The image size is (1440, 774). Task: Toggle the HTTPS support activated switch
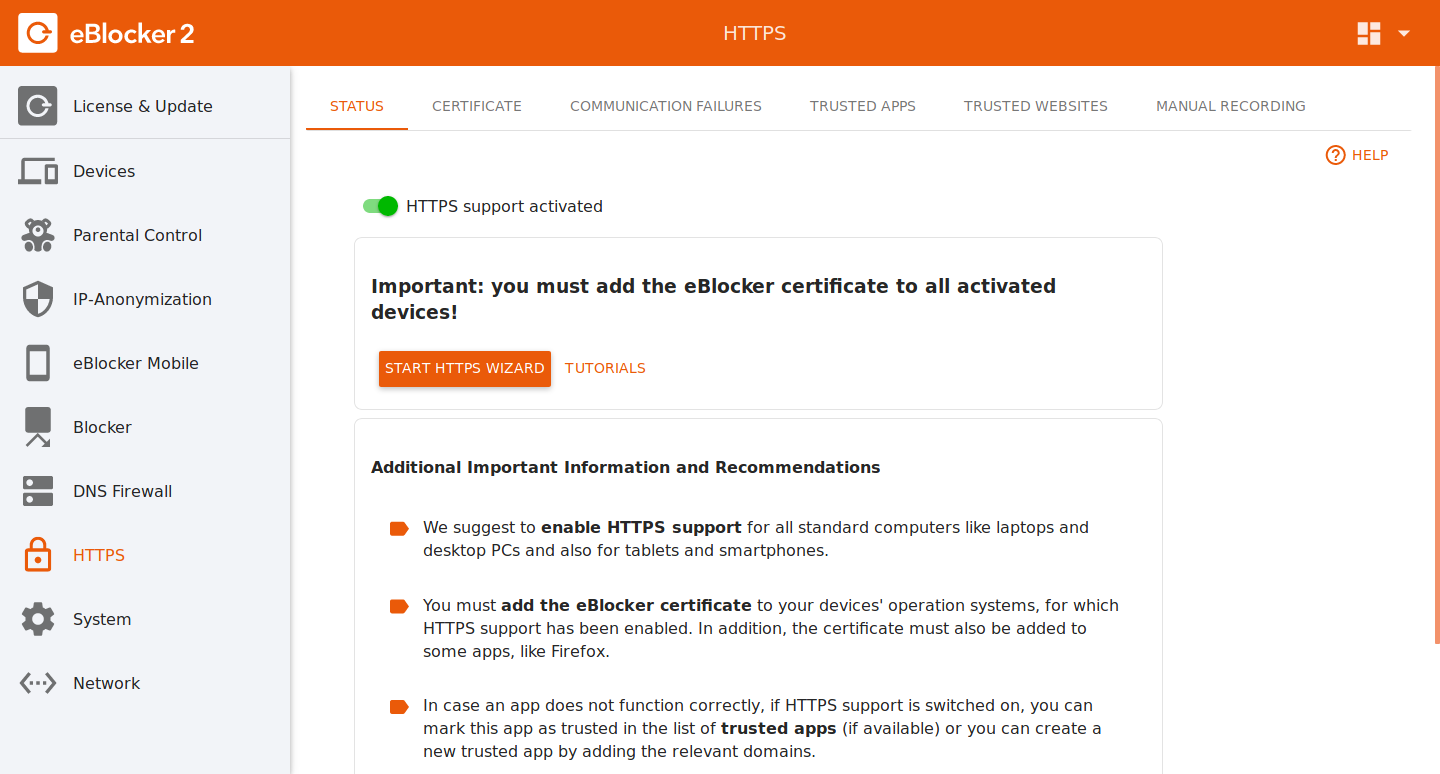(381, 206)
